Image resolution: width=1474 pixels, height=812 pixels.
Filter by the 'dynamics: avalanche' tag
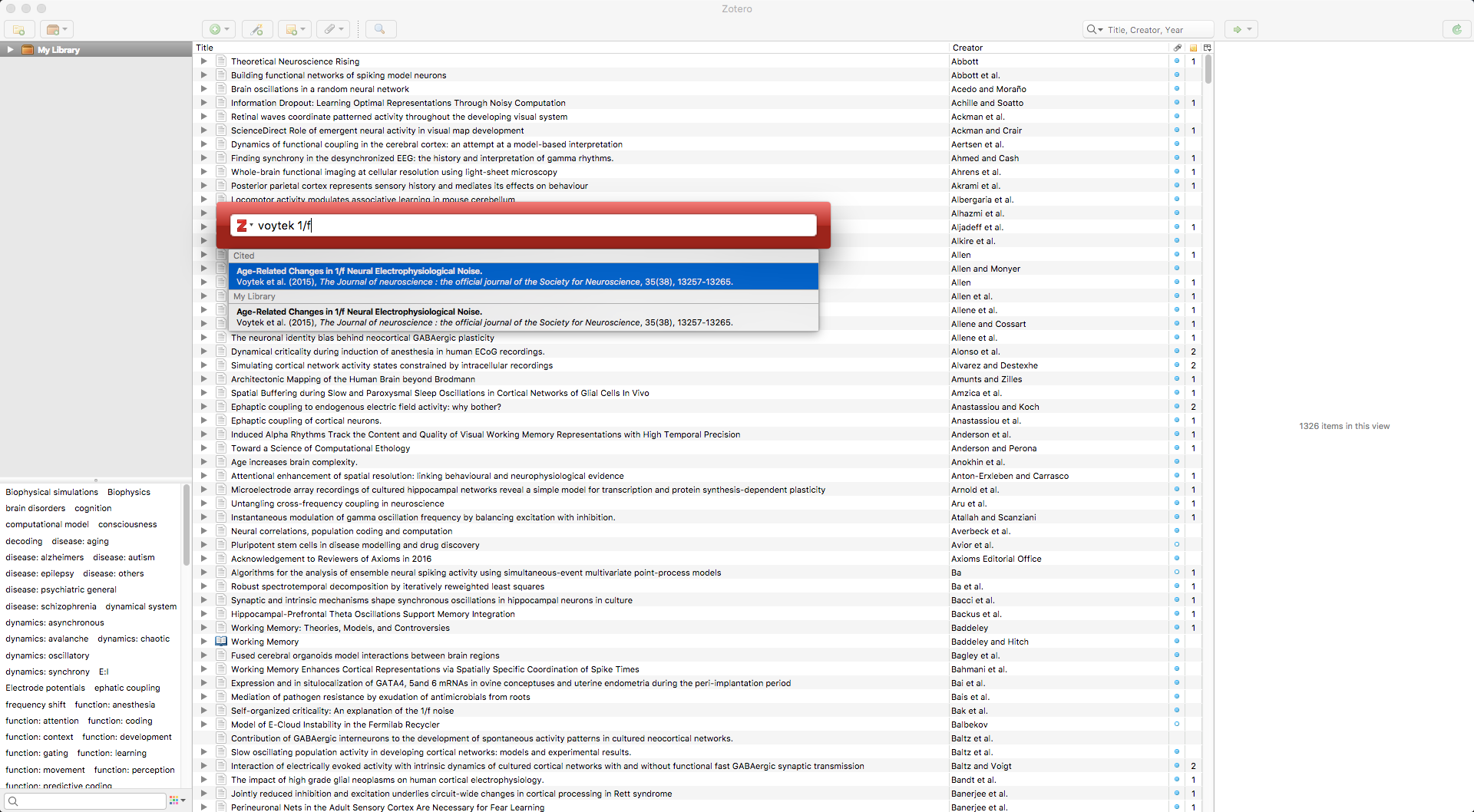(47, 639)
